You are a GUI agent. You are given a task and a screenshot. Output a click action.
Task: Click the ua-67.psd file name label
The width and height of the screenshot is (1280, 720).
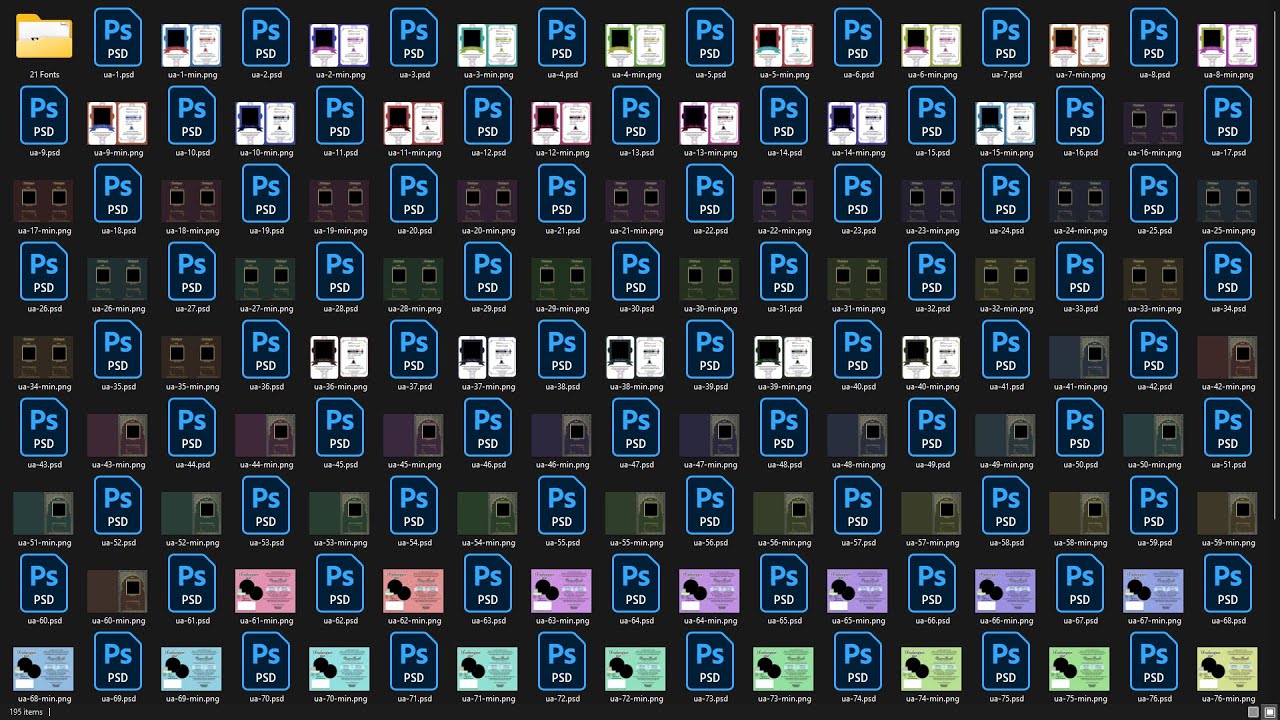tap(1080, 621)
